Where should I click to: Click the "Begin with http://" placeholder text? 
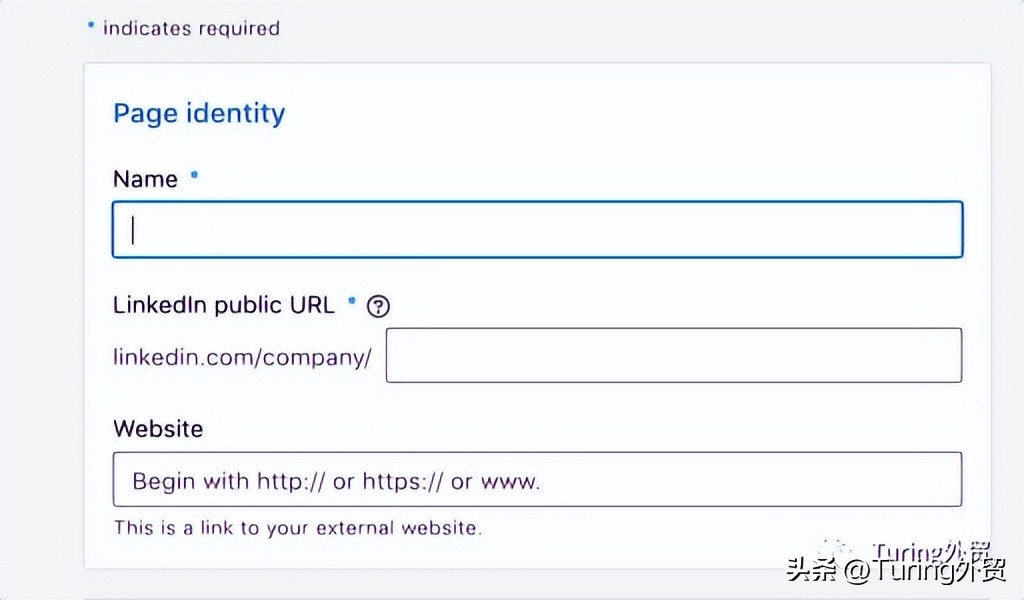point(336,481)
